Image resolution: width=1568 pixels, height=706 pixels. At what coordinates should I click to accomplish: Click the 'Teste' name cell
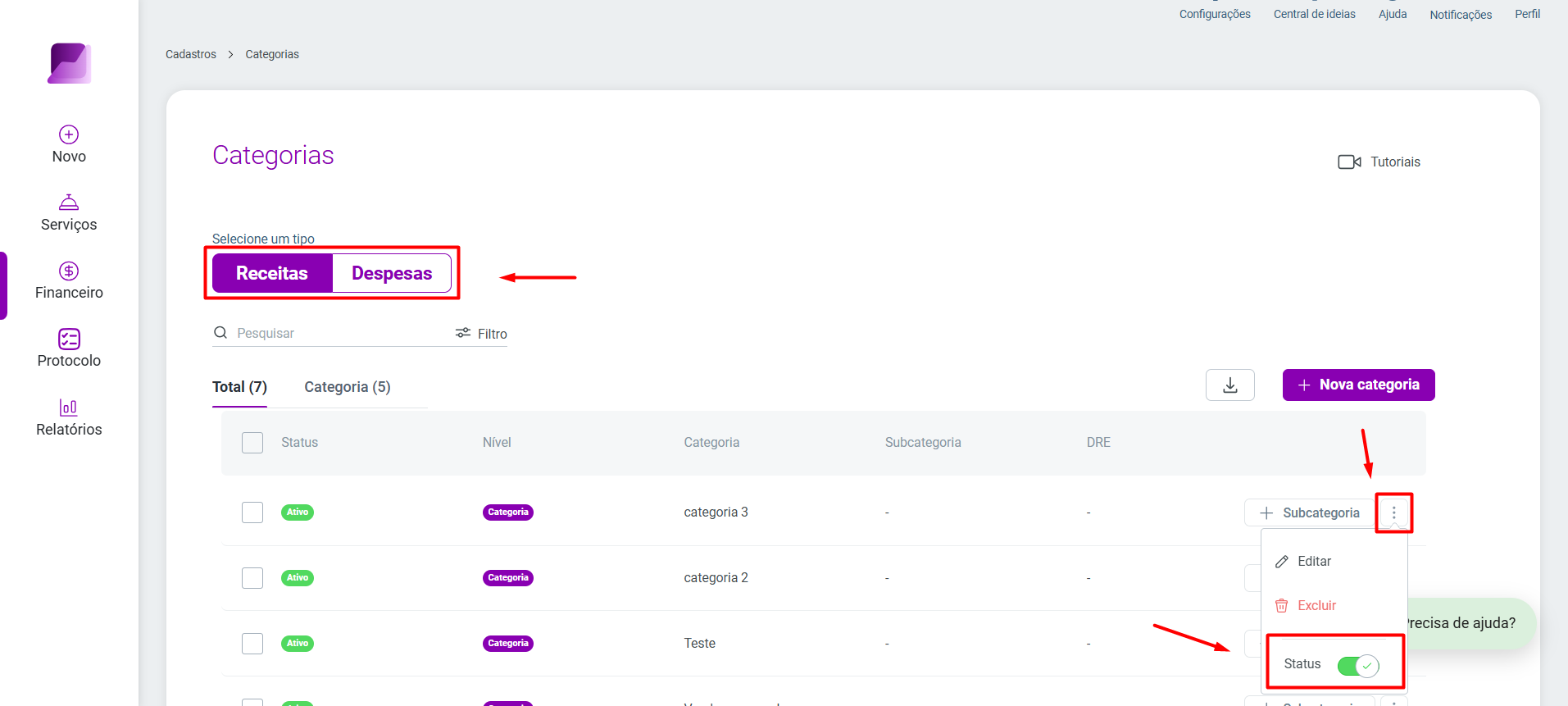tap(699, 644)
